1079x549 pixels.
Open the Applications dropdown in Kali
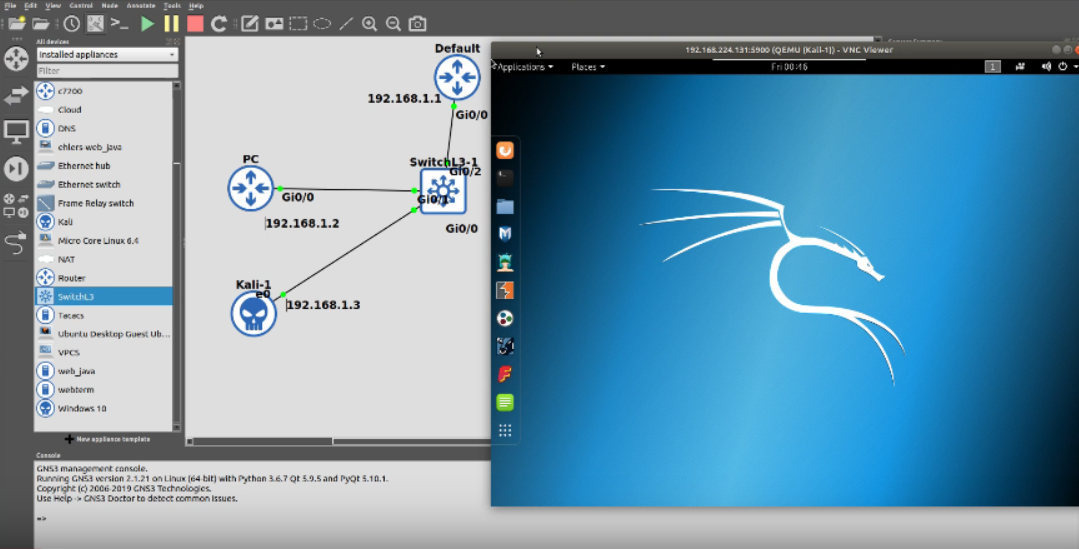click(525, 67)
